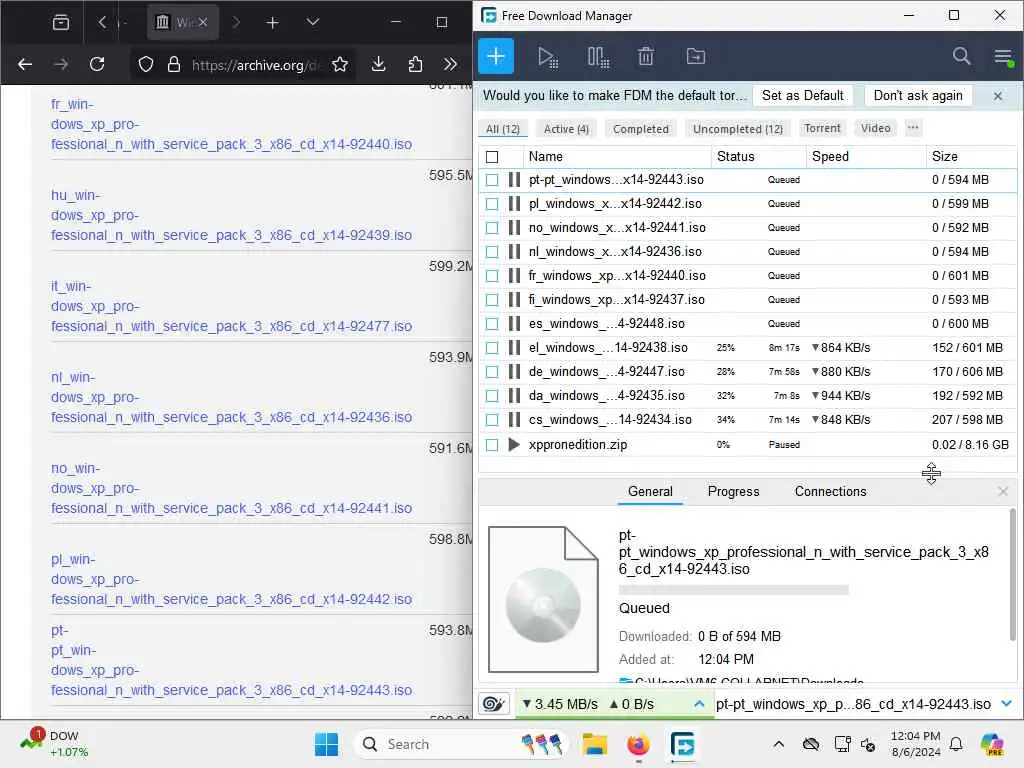The image size is (1024, 768).
Task: Check the pt-pt_windows x14-92443.iso row
Action: 492,180
